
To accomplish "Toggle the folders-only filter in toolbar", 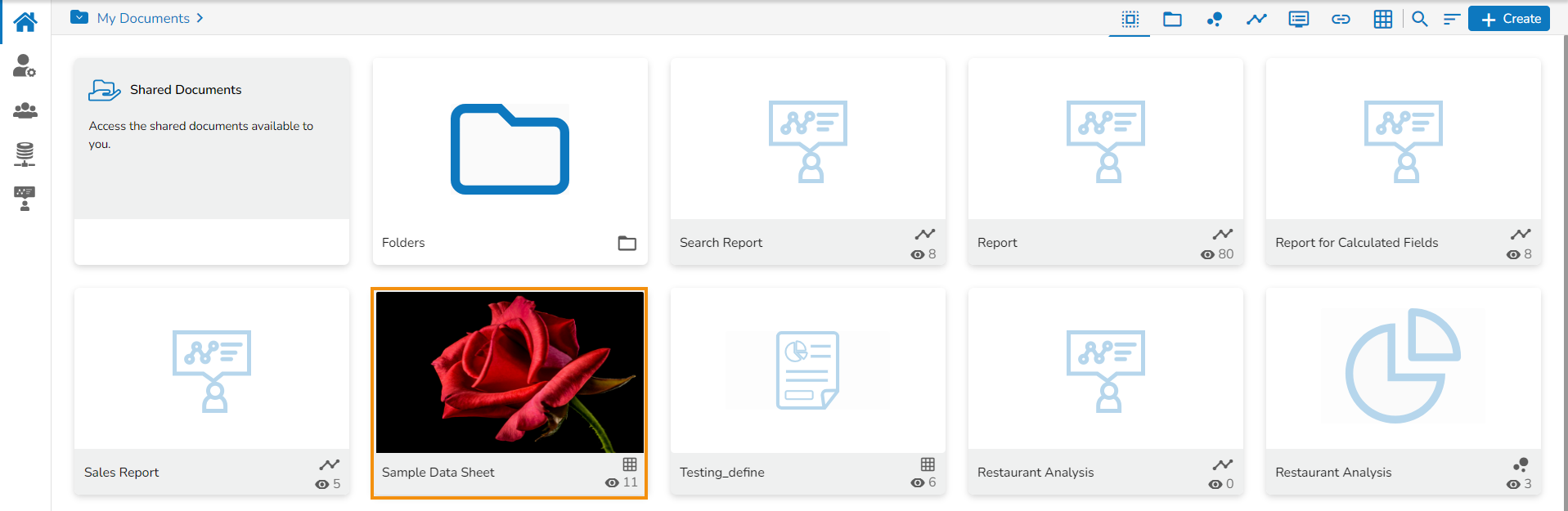I will (x=1172, y=19).
